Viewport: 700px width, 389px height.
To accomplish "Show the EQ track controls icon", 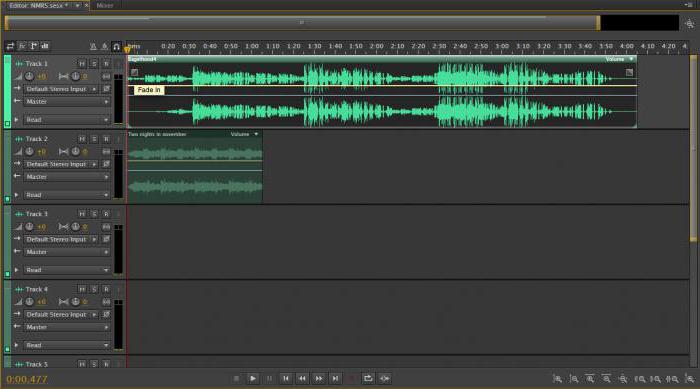I will click(x=45, y=46).
